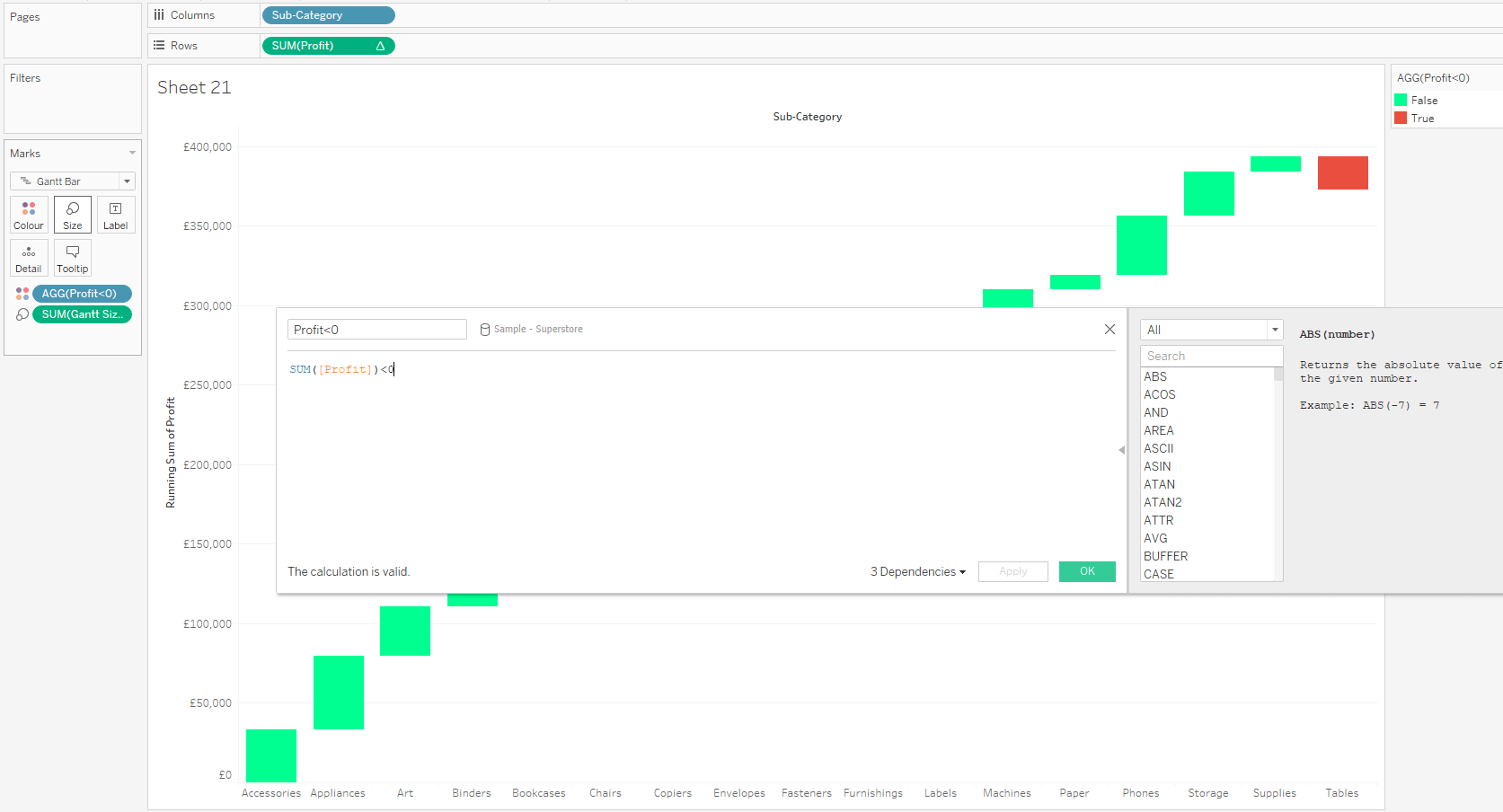
Task: Click the Sample - Superstore data source icon
Action: [x=484, y=329]
